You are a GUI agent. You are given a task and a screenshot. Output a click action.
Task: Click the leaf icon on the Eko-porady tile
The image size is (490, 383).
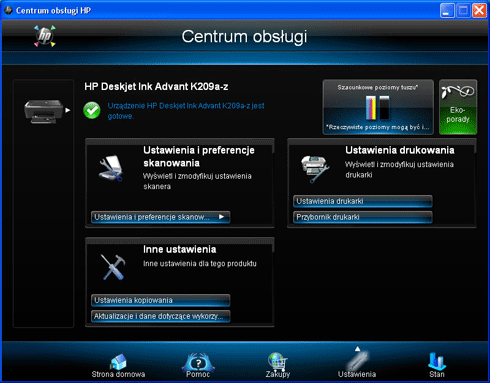pos(457,91)
